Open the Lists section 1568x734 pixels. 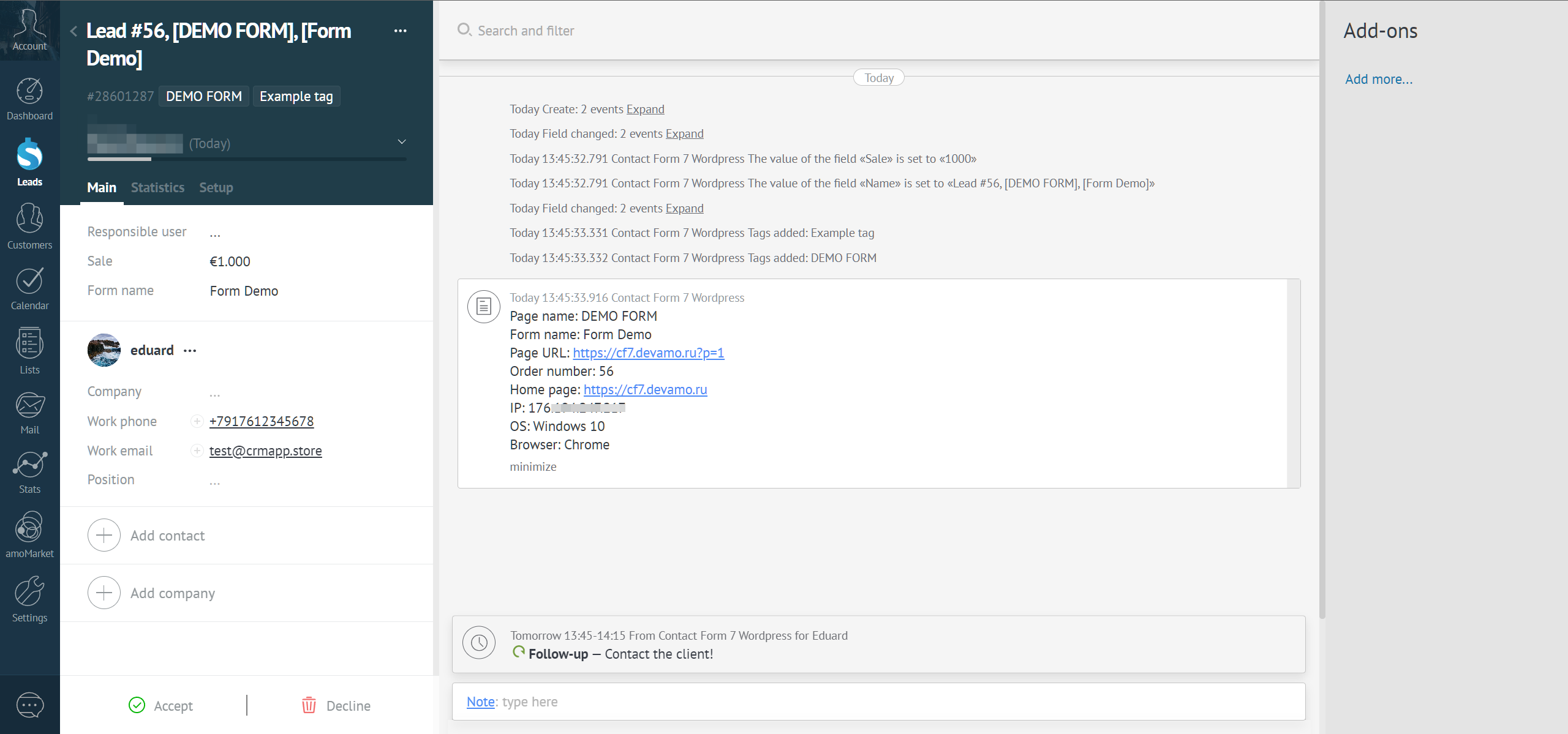pos(29,350)
